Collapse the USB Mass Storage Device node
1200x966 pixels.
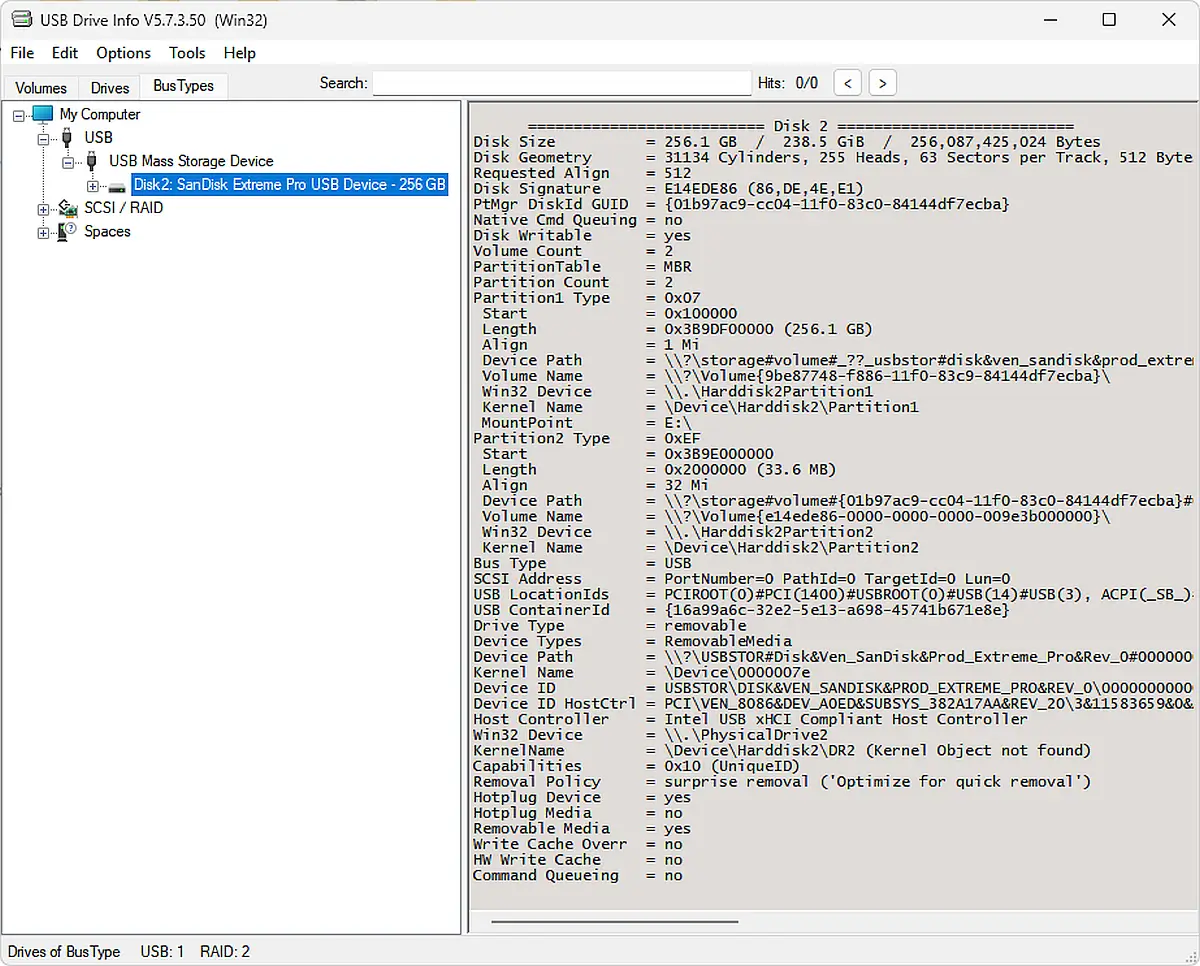[68, 162]
